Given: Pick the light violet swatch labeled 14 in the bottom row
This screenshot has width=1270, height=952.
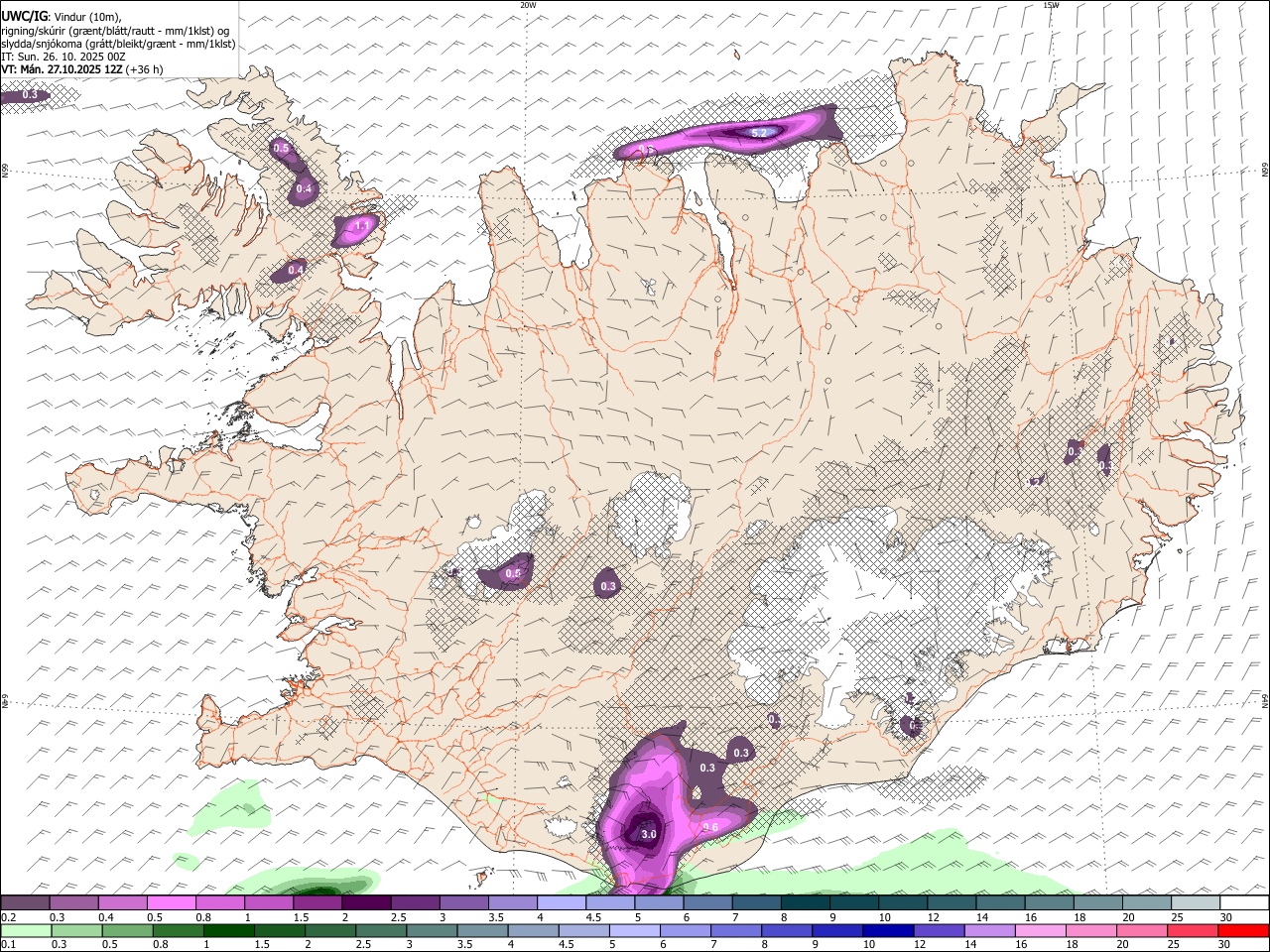Looking at the screenshot, I should [989, 930].
